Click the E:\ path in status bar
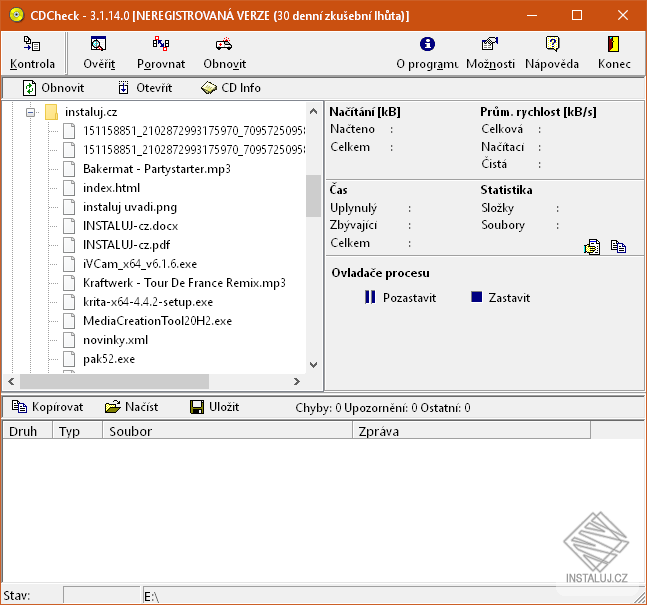The height and width of the screenshot is (605, 647). pos(151,596)
